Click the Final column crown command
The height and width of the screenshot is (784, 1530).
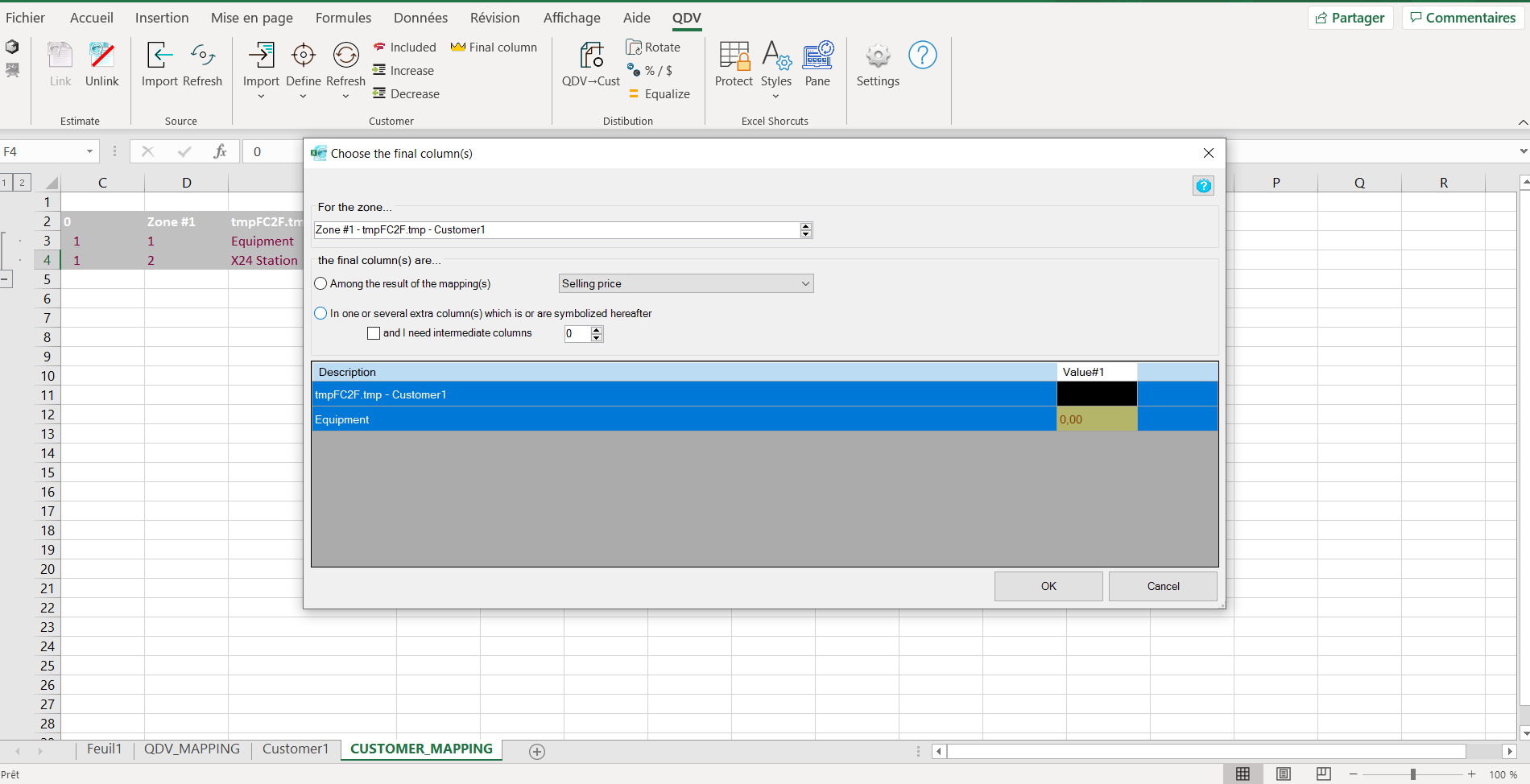[x=494, y=47]
